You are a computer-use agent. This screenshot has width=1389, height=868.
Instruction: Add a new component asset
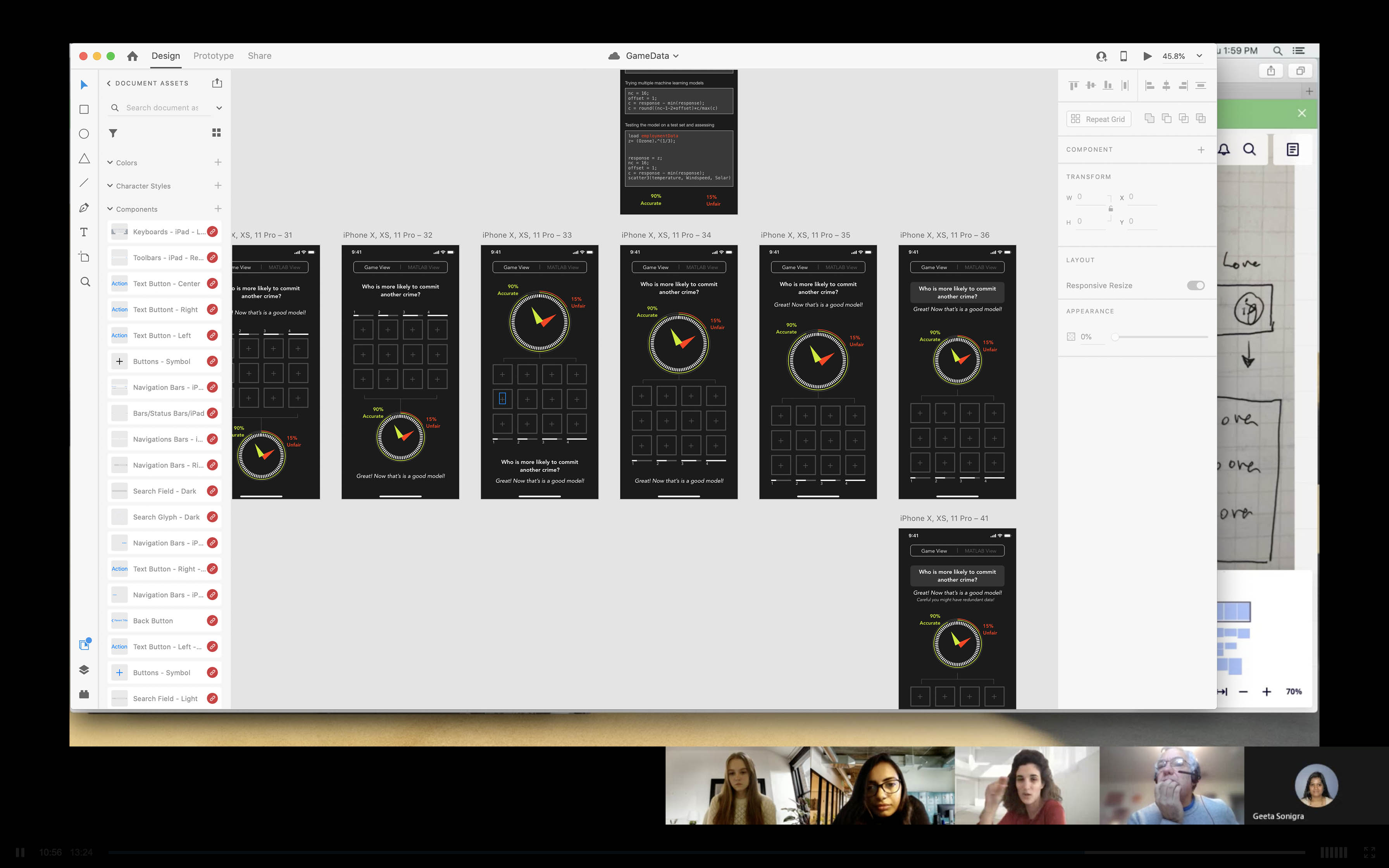[x=218, y=208]
